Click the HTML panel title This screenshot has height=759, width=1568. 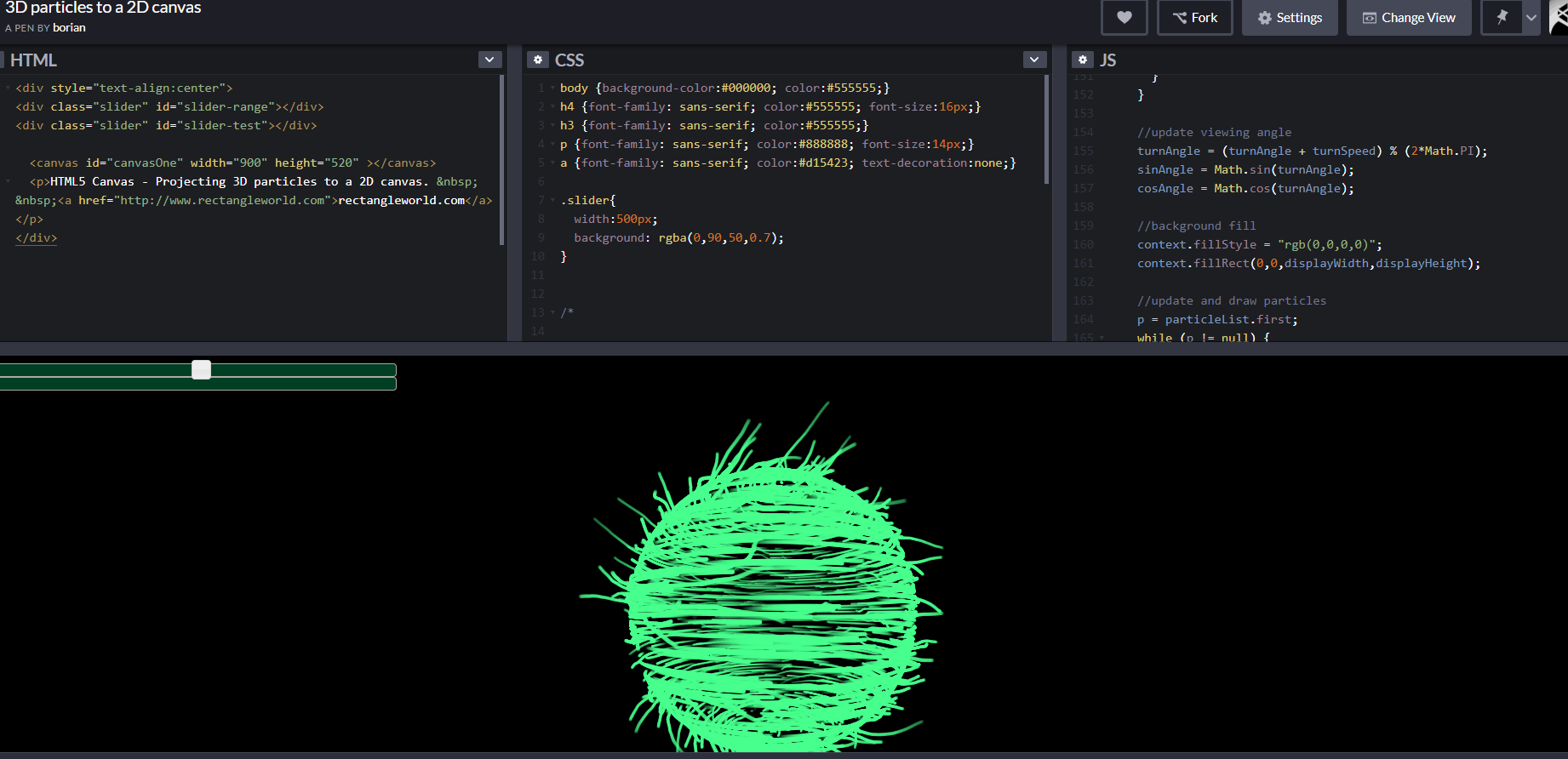[x=33, y=60]
